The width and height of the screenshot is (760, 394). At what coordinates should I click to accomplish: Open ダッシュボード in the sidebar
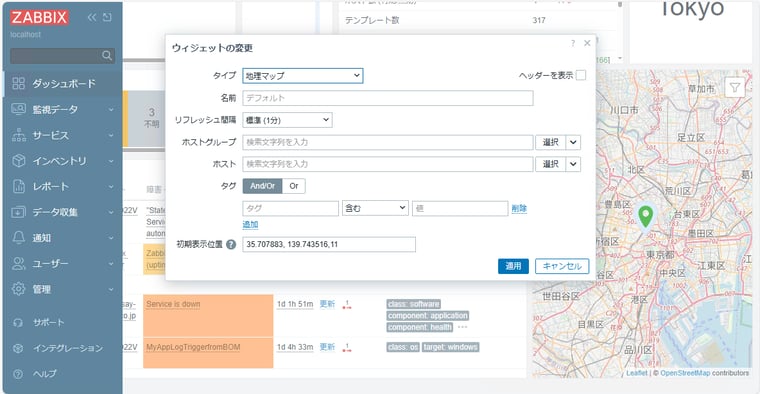pyautogui.click(x=63, y=83)
